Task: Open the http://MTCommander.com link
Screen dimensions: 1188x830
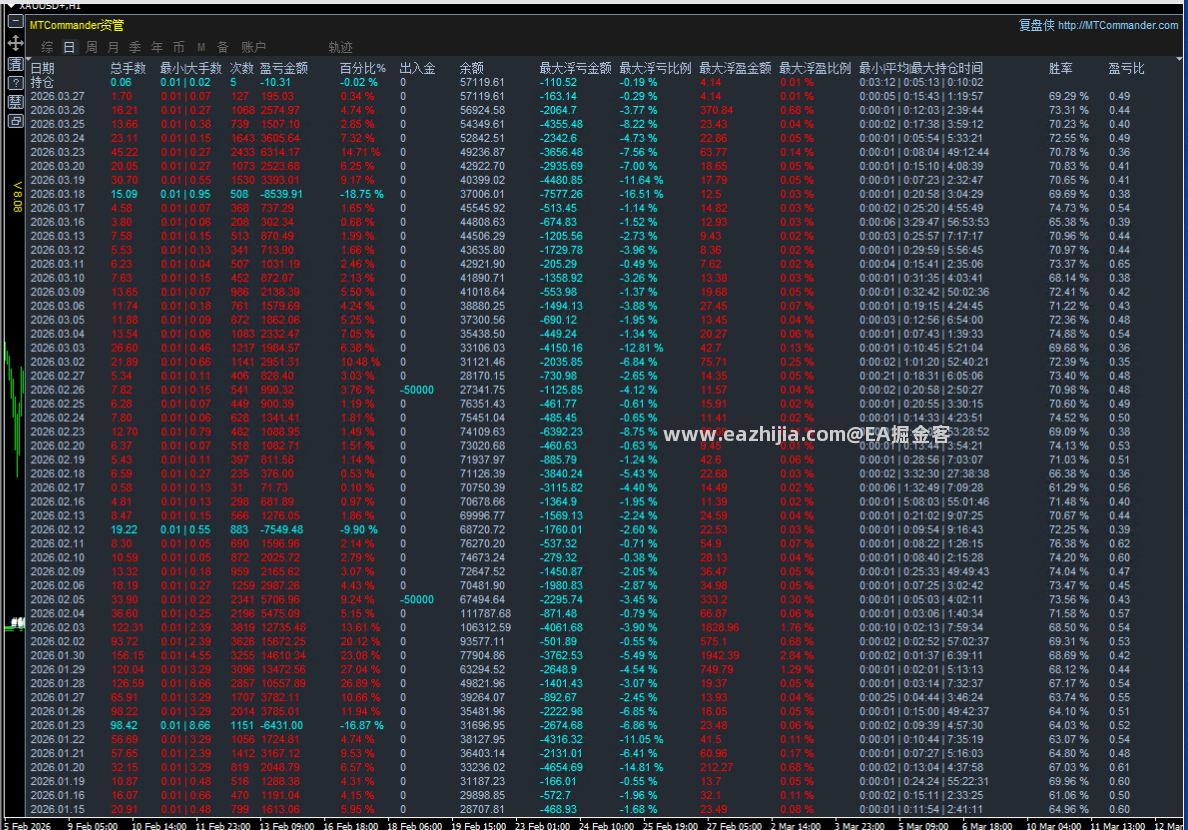Action: click(1118, 25)
